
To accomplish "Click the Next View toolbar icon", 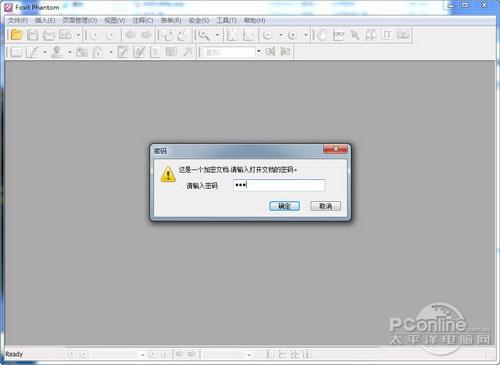I will click(x=146, y=35).
